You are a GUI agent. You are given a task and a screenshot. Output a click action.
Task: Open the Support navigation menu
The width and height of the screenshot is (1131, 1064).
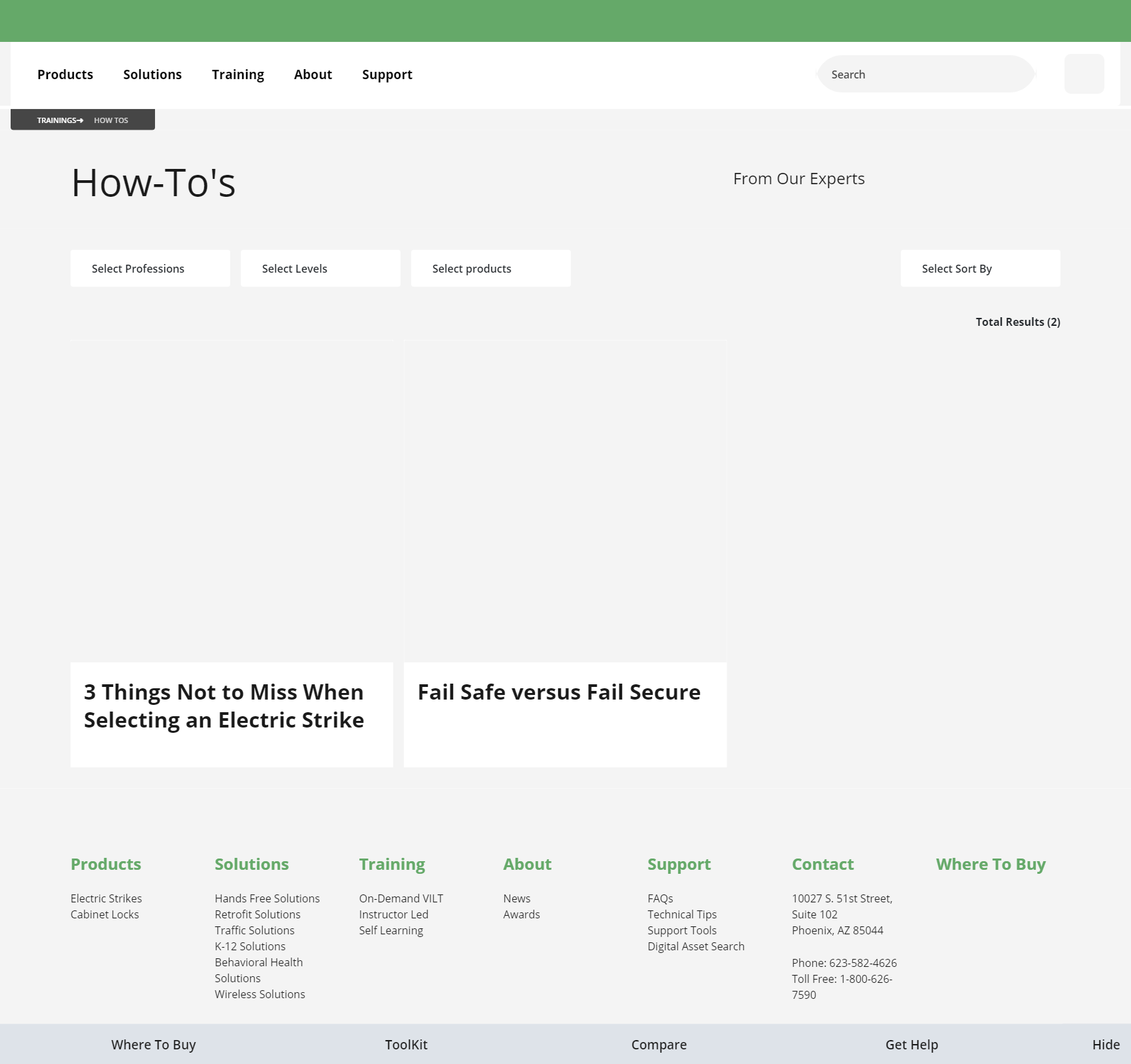[387, 74]
